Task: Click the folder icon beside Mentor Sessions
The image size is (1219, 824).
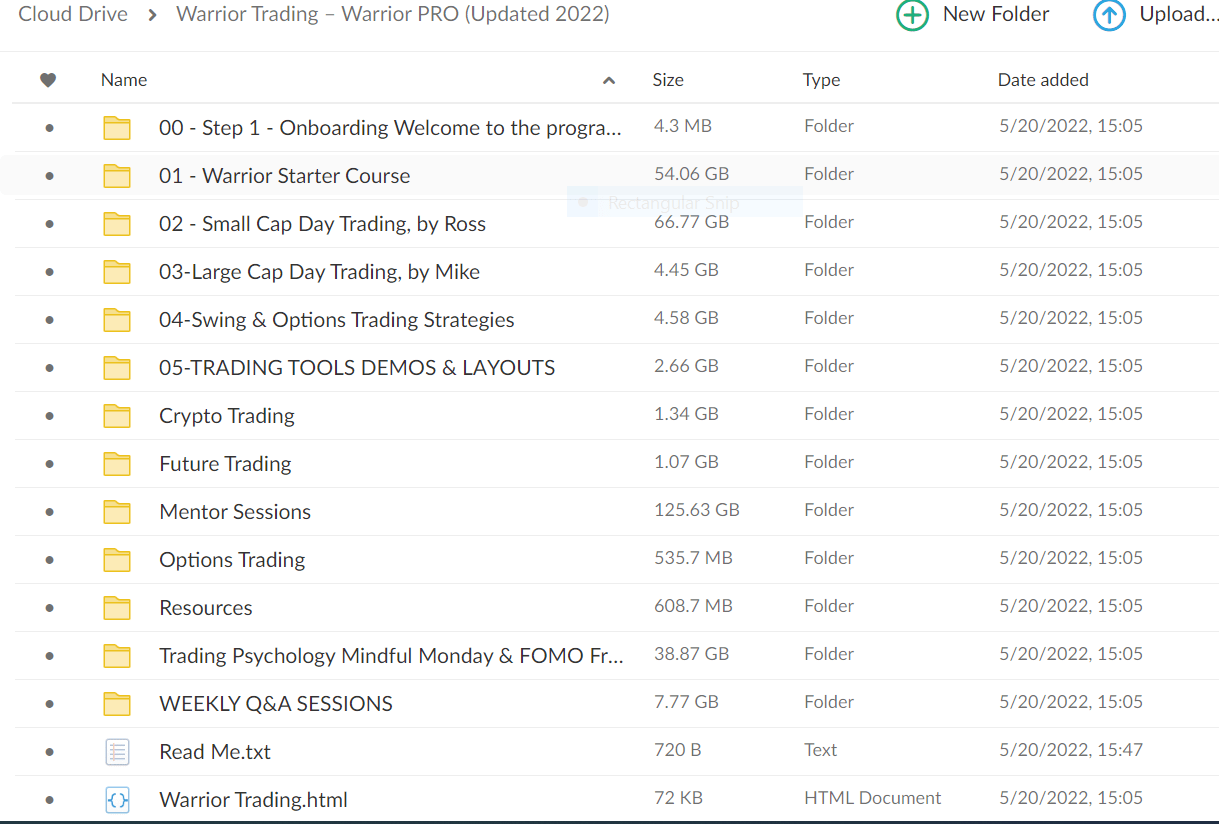Action: pyautogui.click(x=117, y=510)
